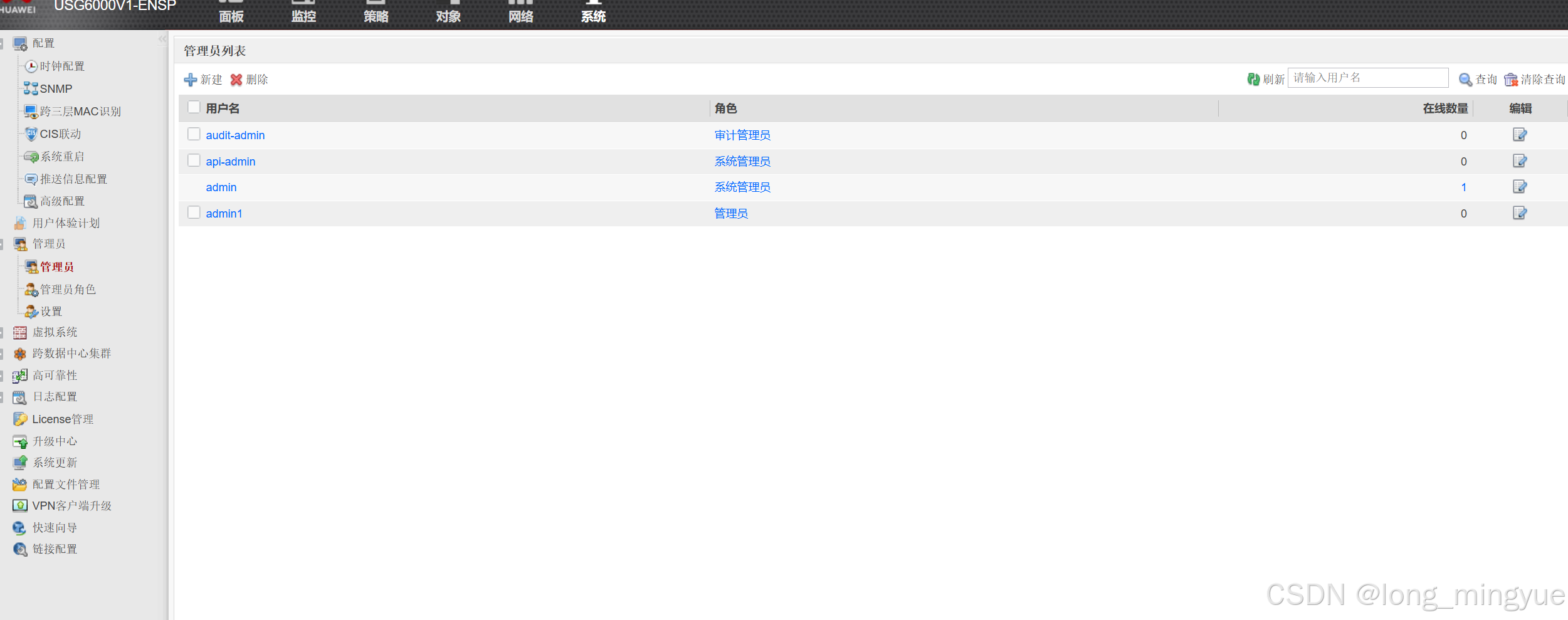
Task: Click the 删除 button
Action: click(249, 80)
